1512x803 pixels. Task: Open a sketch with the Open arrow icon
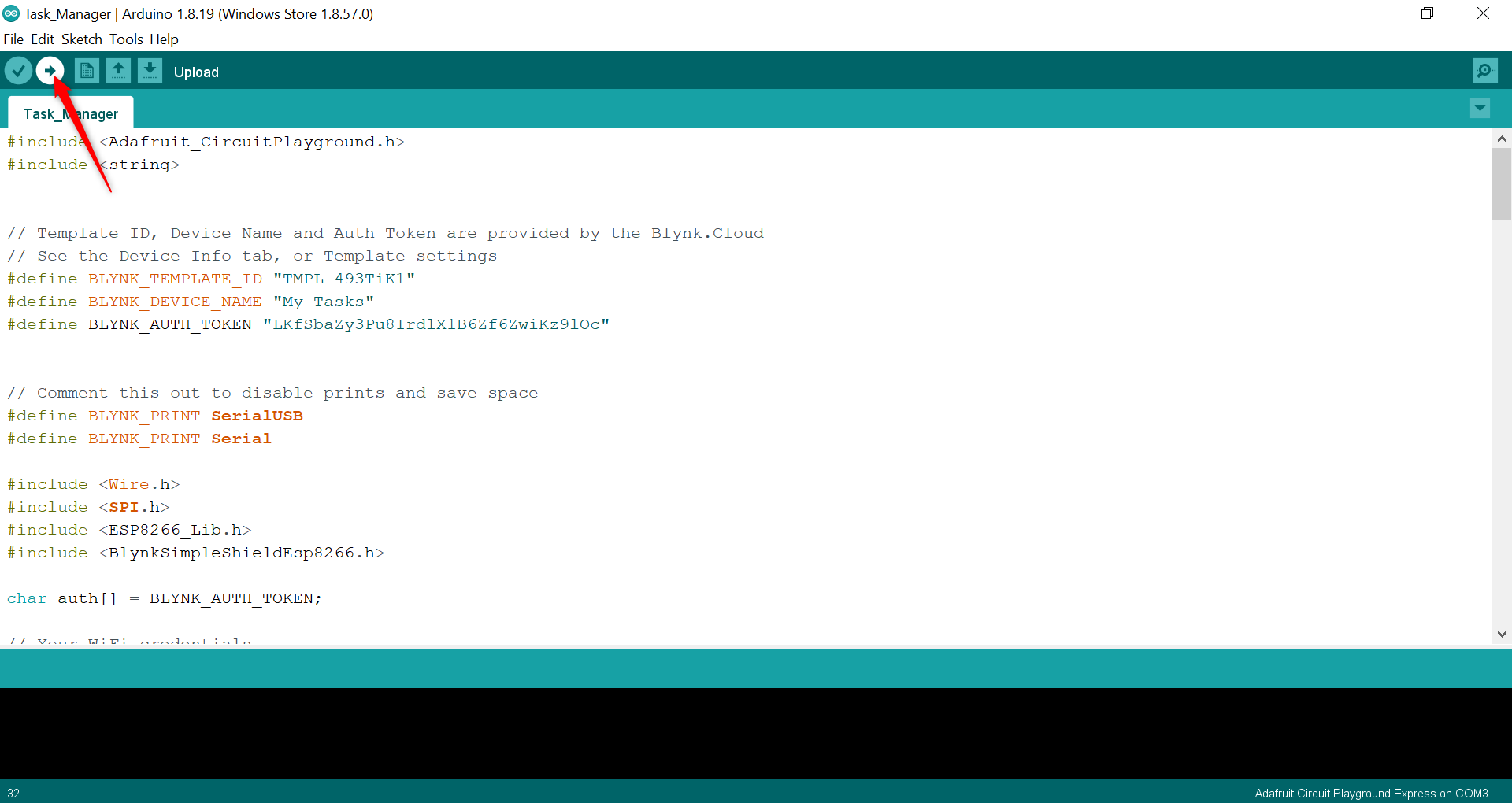pyautogui.click(x=119, y=71)
